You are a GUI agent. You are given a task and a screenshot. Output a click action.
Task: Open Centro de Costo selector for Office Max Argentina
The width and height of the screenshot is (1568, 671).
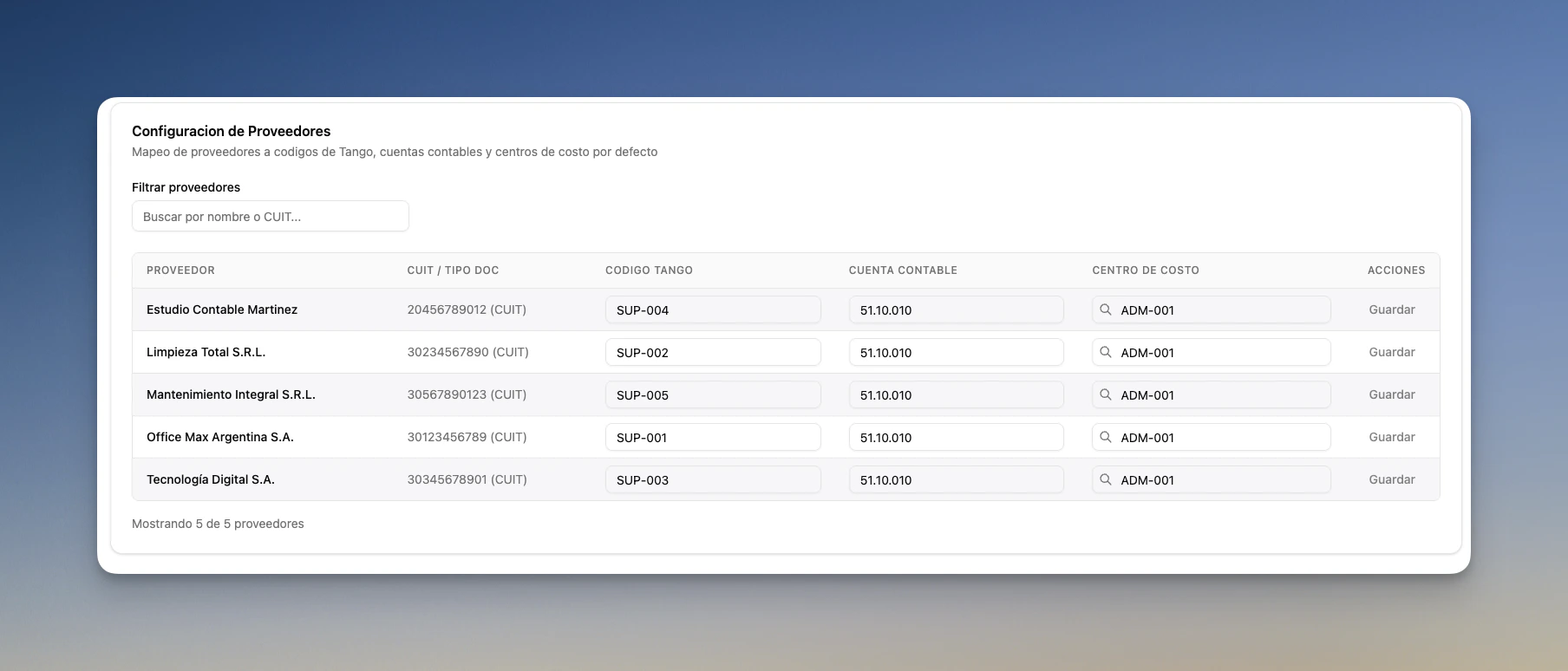point(1212,437)
